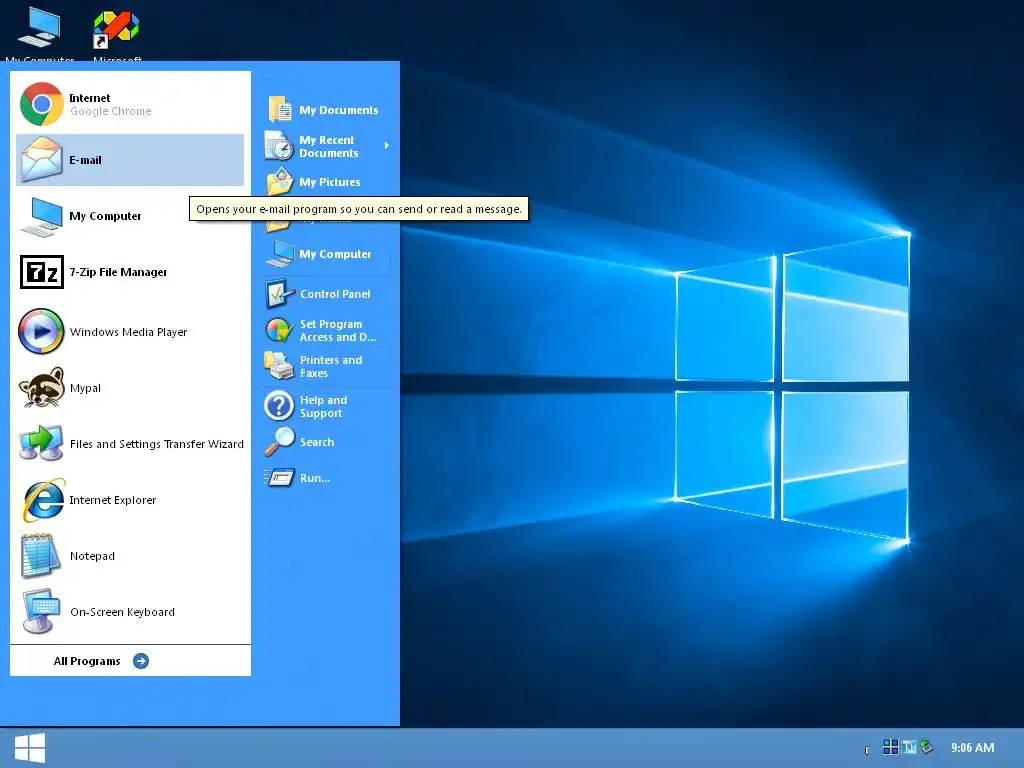Launch 7-Zip File Manager
This screenshot has height=768, width=1024.
[x=130, y=272]
